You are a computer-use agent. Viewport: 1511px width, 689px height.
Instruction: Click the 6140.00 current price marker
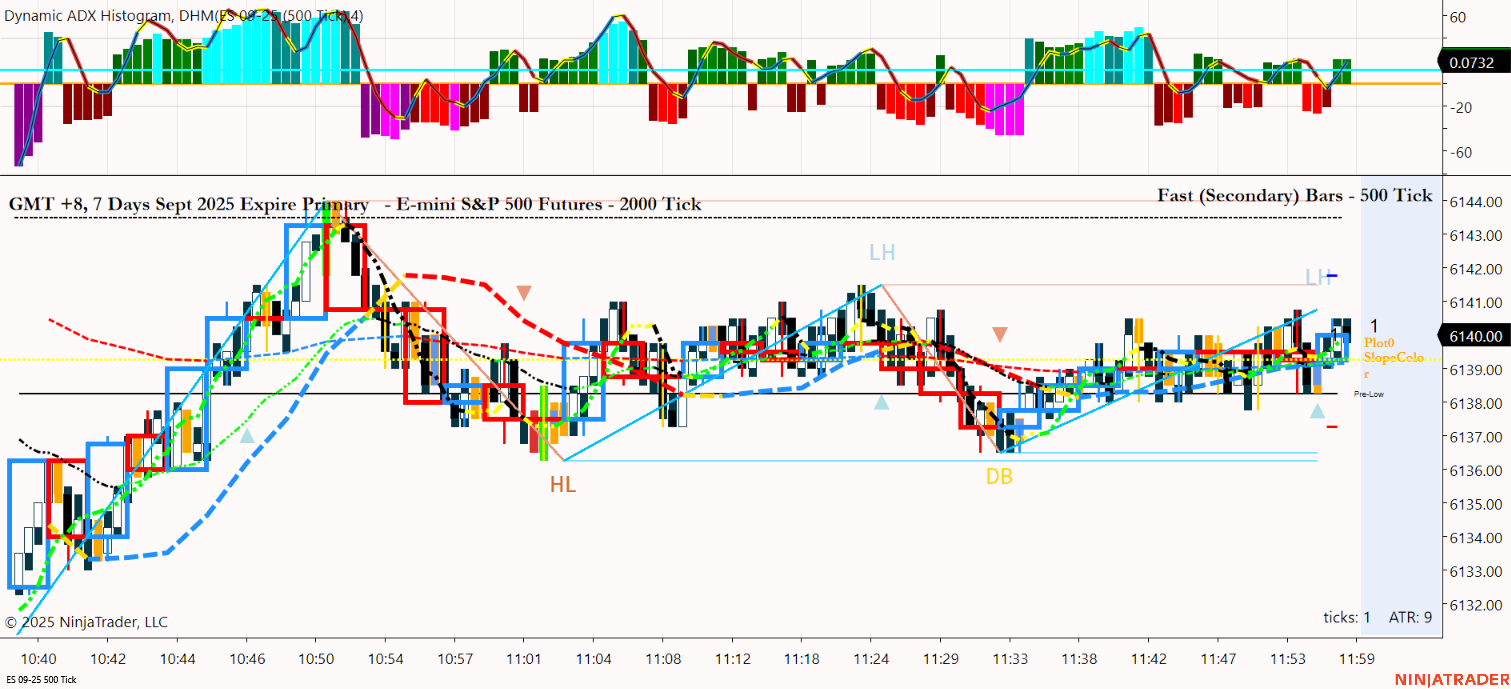click(1475, 337)
